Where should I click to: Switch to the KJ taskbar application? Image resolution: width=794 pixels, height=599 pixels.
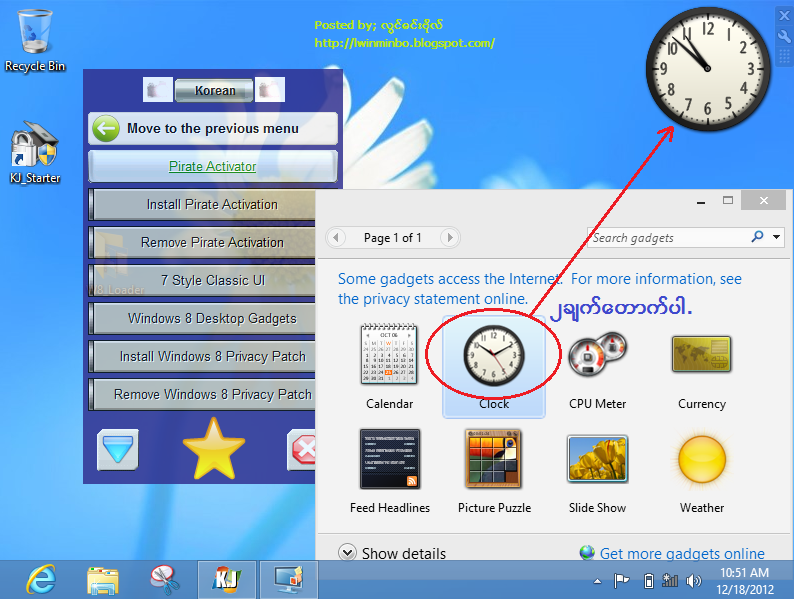[x=227, y=579]
